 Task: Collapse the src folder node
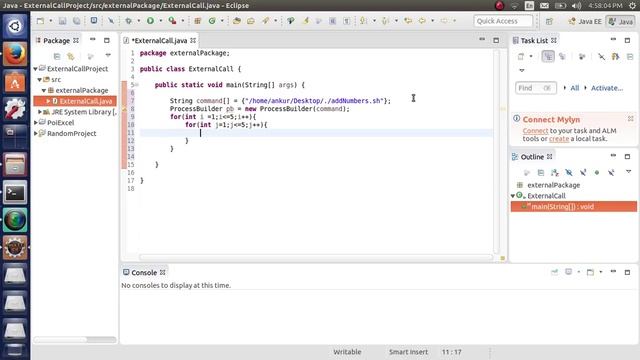40,80
